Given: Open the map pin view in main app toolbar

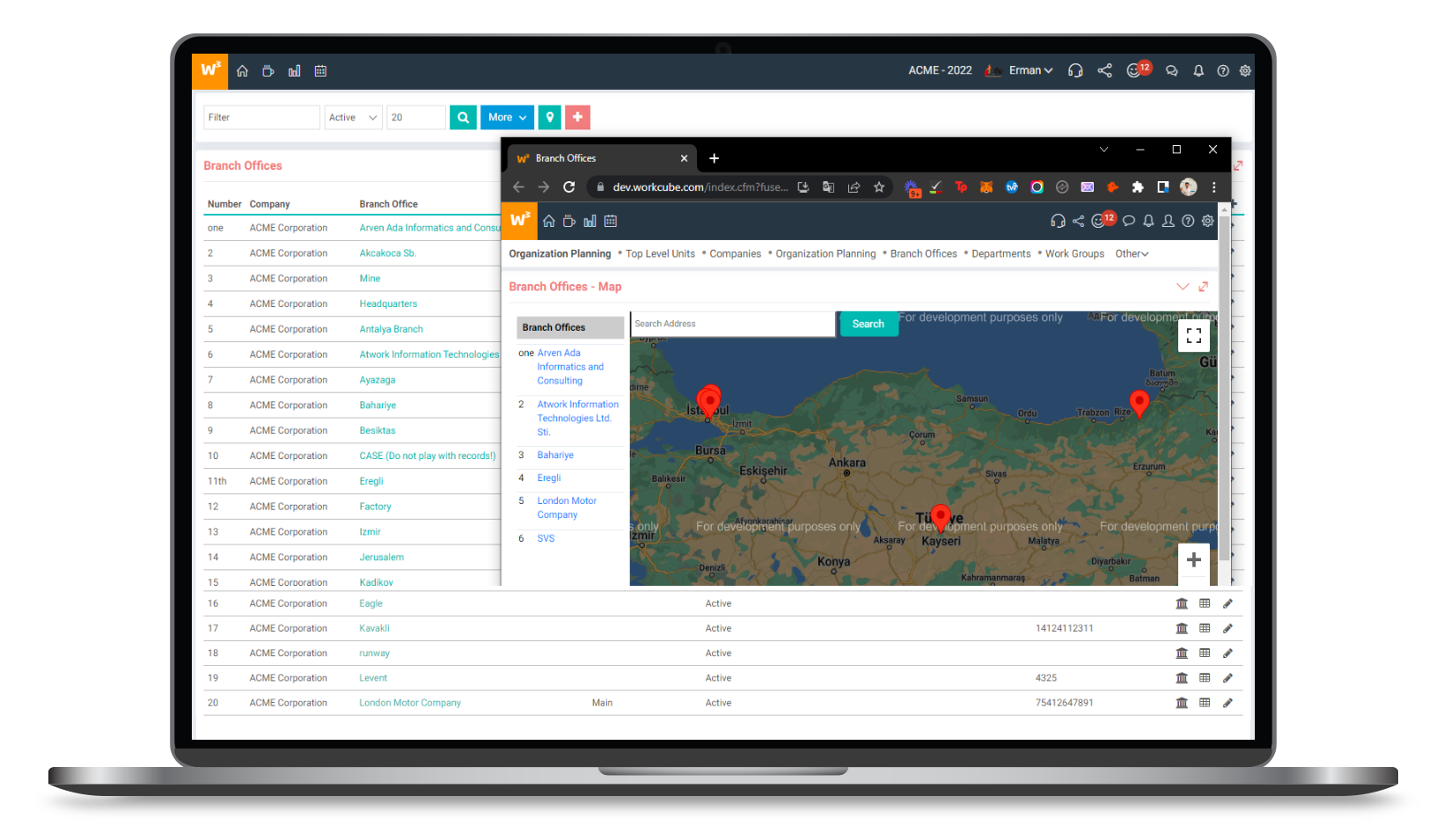Looking at the screenshot, I should coord(549,117).
